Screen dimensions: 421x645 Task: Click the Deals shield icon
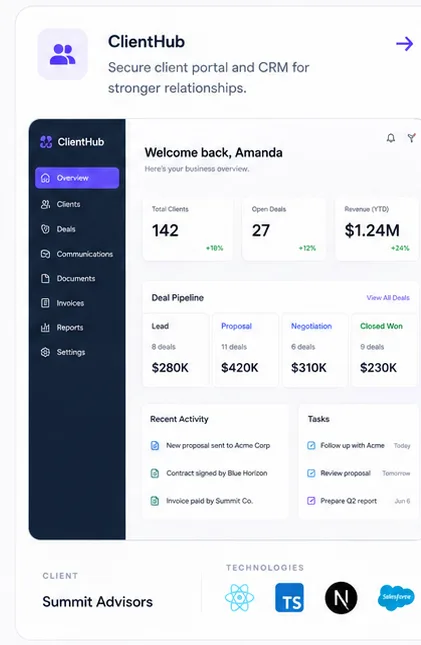click(45, 229)
